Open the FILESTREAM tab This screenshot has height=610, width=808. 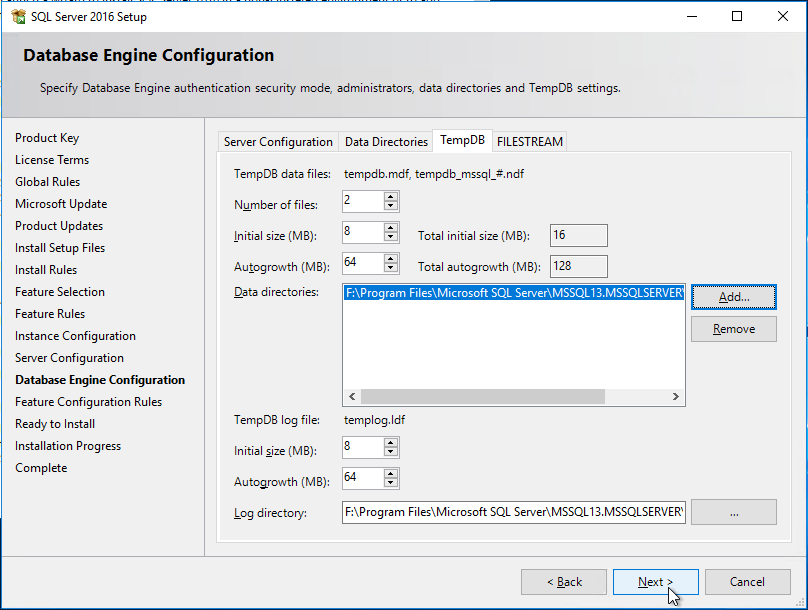click(x=530, y=142)
